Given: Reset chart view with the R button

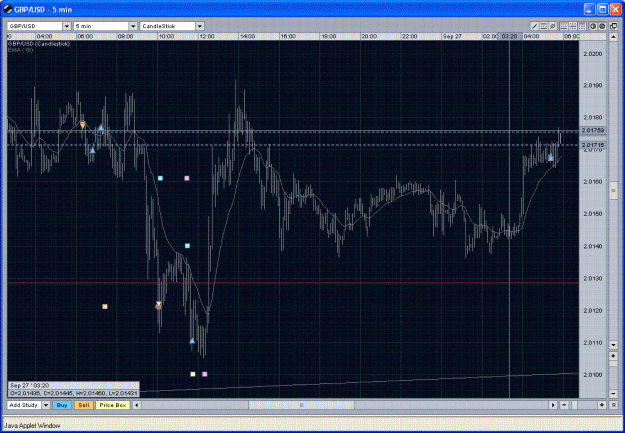Looking at the screenshot, I should pos(613,405).
